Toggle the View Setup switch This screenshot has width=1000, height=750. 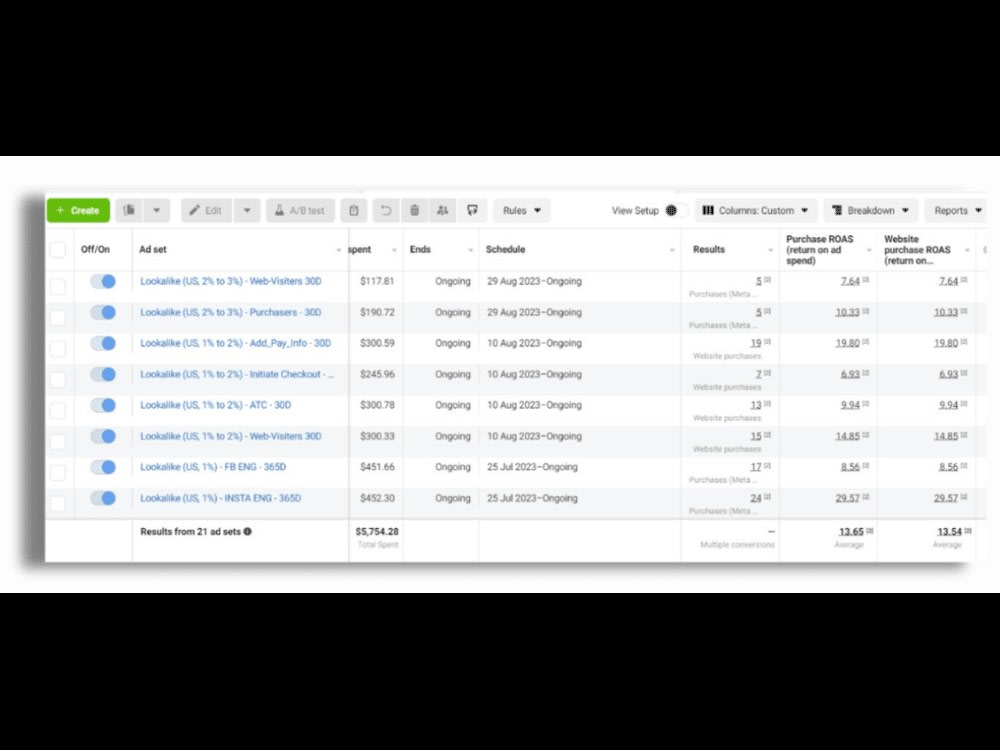point(676,210)
